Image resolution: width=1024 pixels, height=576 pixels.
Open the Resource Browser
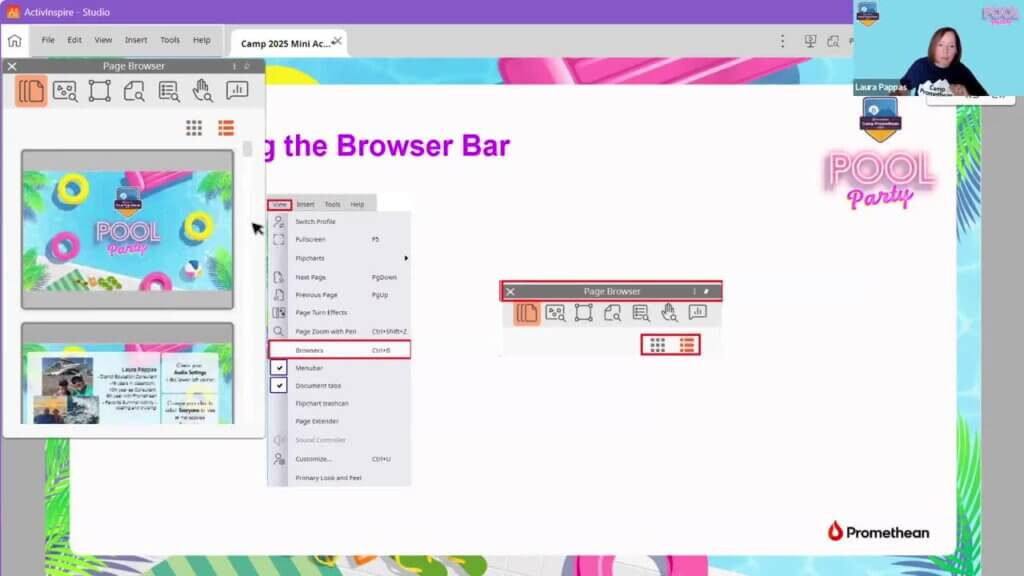click(x=65, y=91)
